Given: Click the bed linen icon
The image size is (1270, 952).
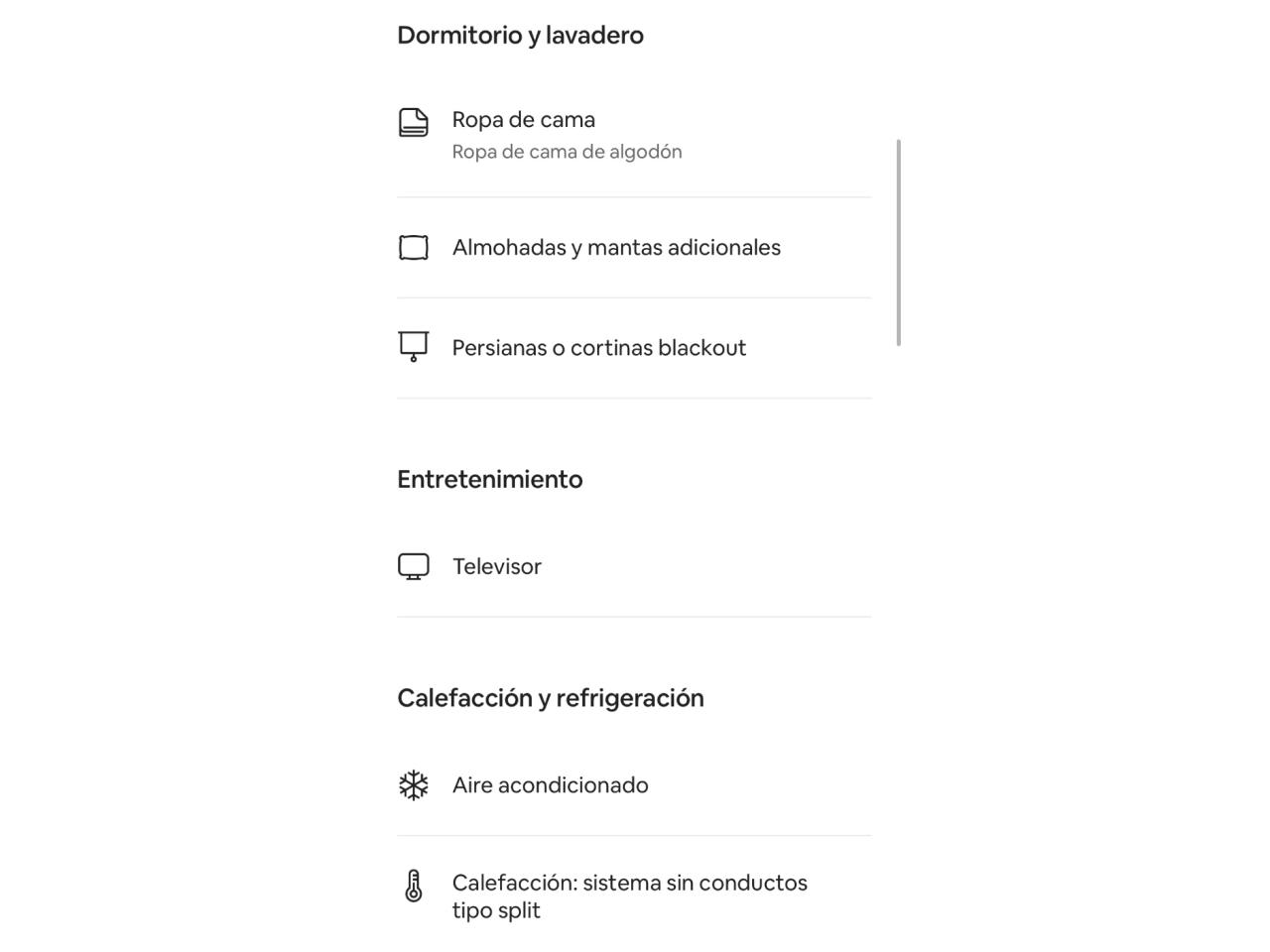Looking at the screenshot, I should tap(414, 122).
